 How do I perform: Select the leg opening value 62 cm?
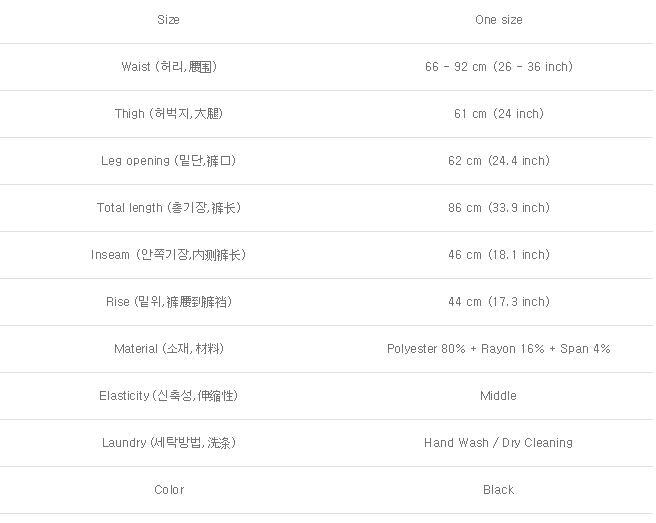click(x=498, y=161)
